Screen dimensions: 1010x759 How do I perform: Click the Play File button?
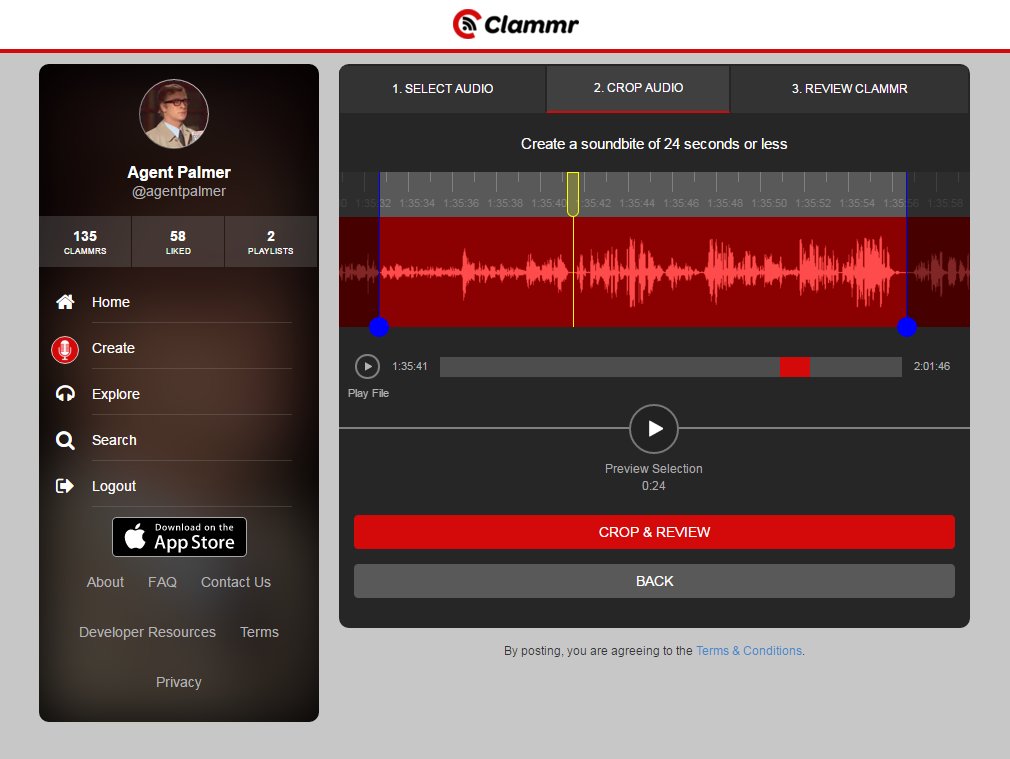coord(367,367)
